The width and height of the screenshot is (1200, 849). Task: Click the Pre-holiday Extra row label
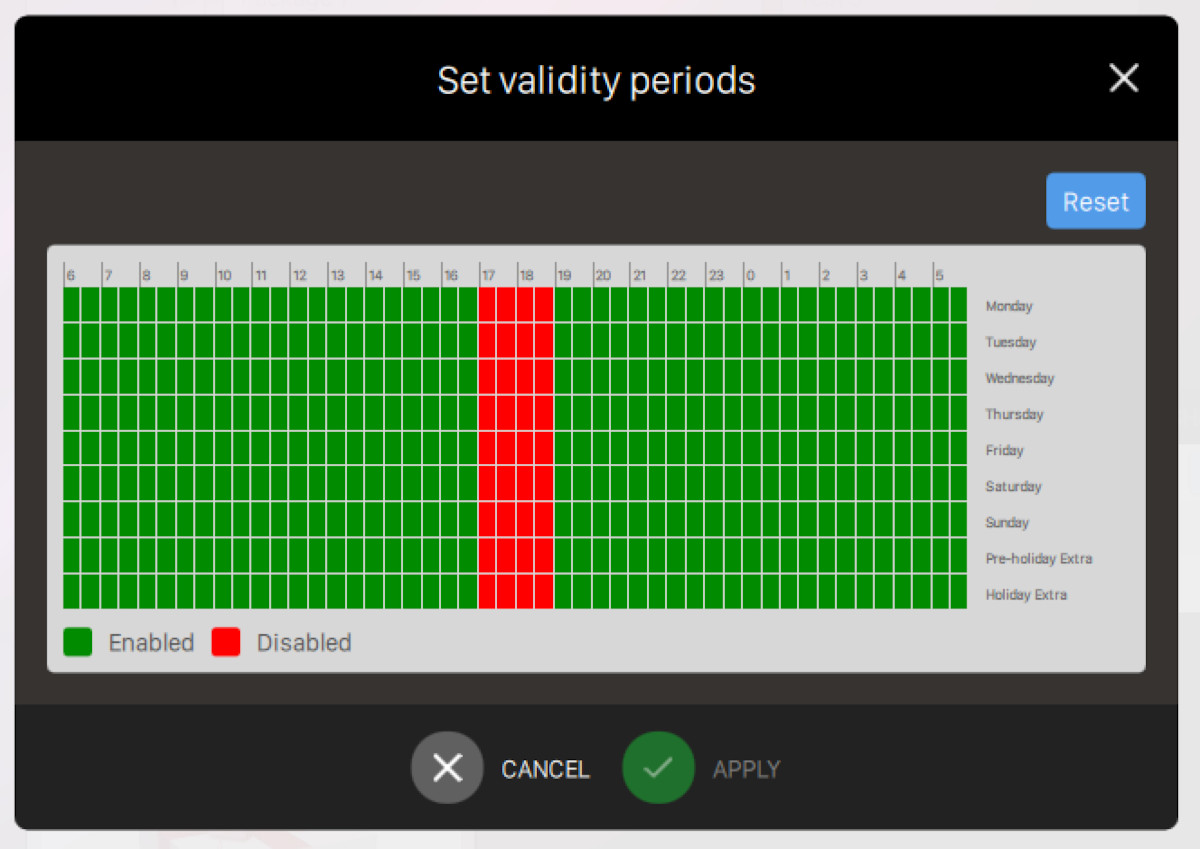tap(1038, 558)
